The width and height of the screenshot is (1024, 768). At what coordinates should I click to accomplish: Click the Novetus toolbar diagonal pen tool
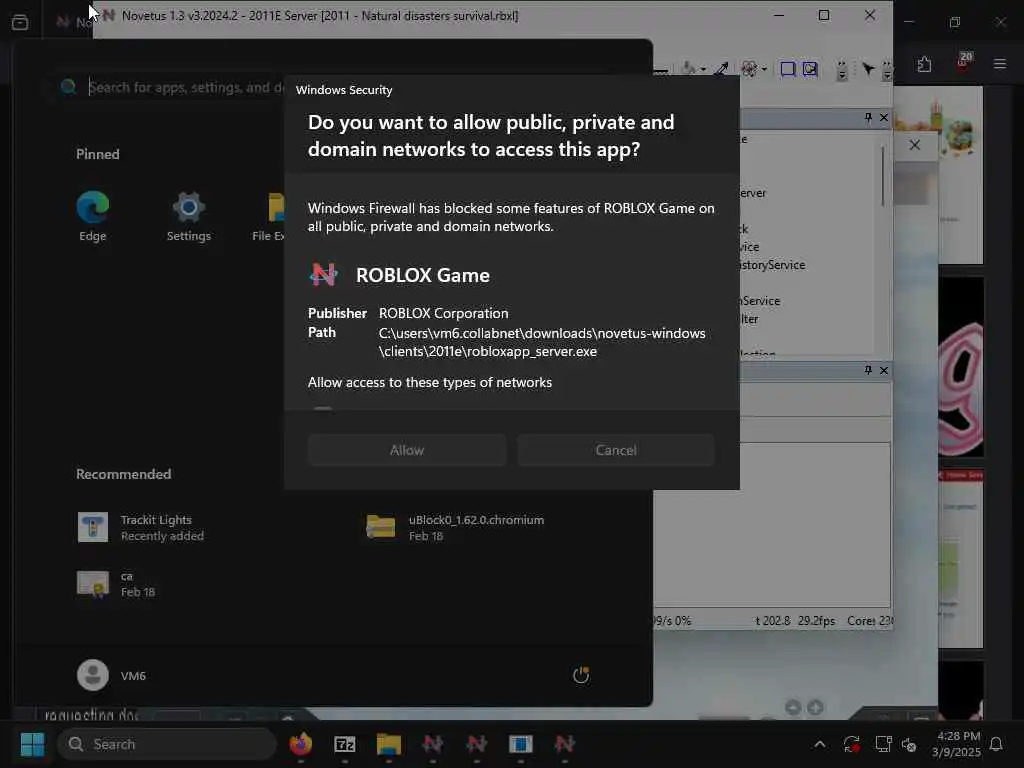(721, 69)
